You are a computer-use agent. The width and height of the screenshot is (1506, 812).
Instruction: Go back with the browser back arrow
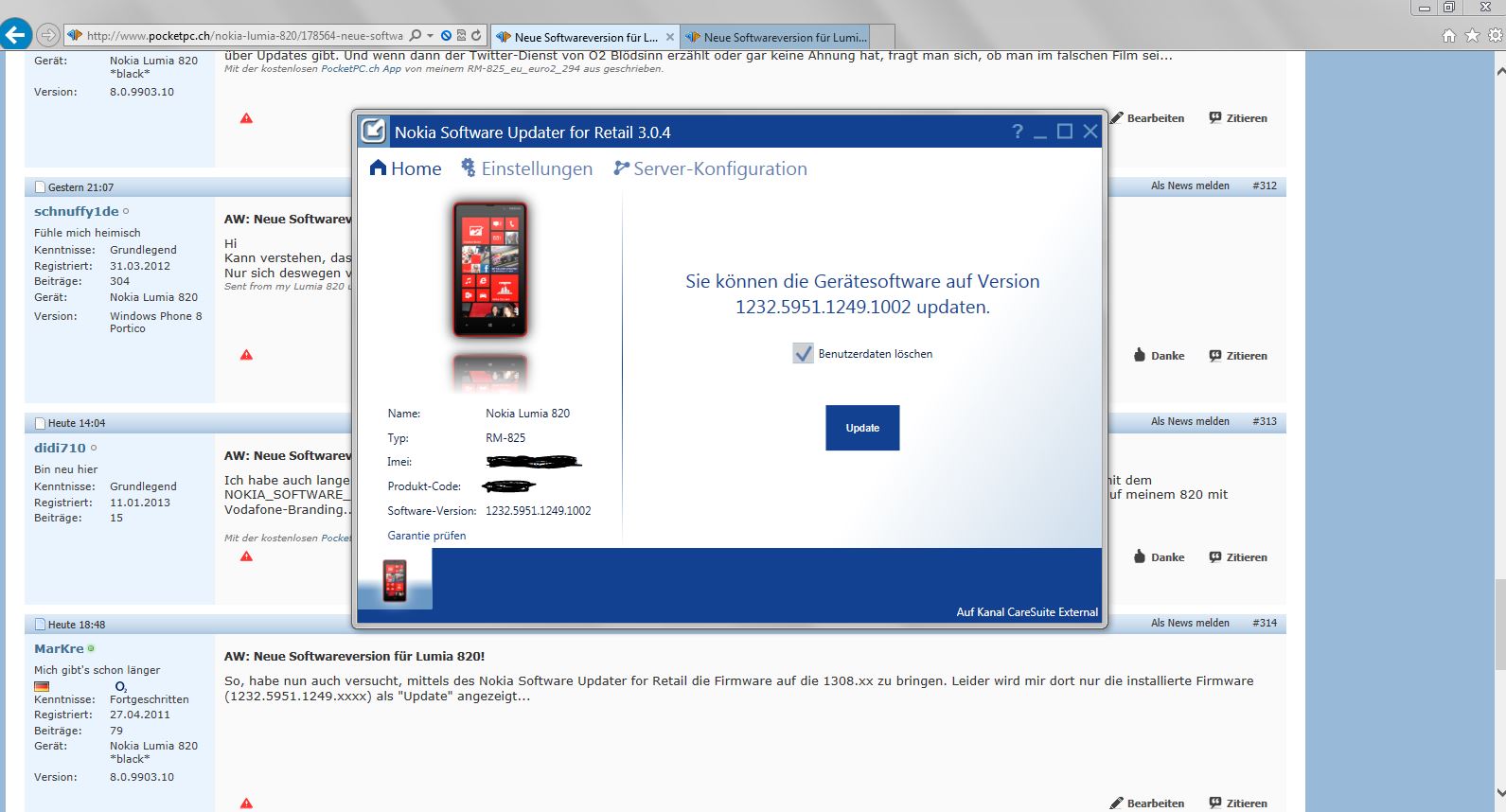(15, 36)
